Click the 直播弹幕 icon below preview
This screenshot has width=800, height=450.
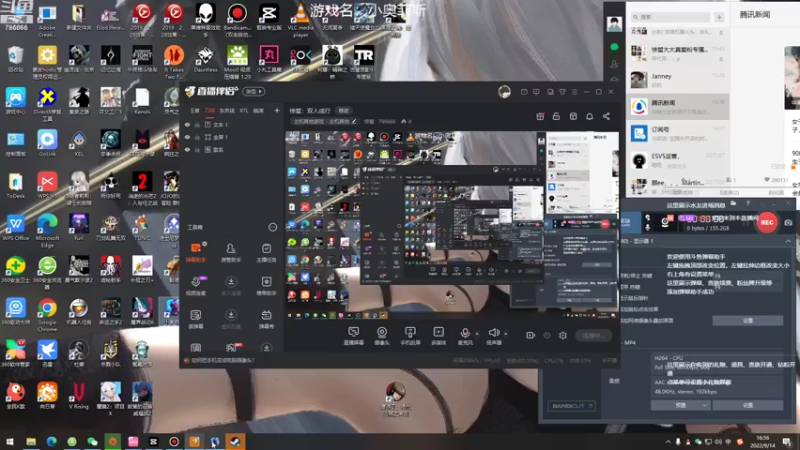pyautogui.click(x=354, y=336)
